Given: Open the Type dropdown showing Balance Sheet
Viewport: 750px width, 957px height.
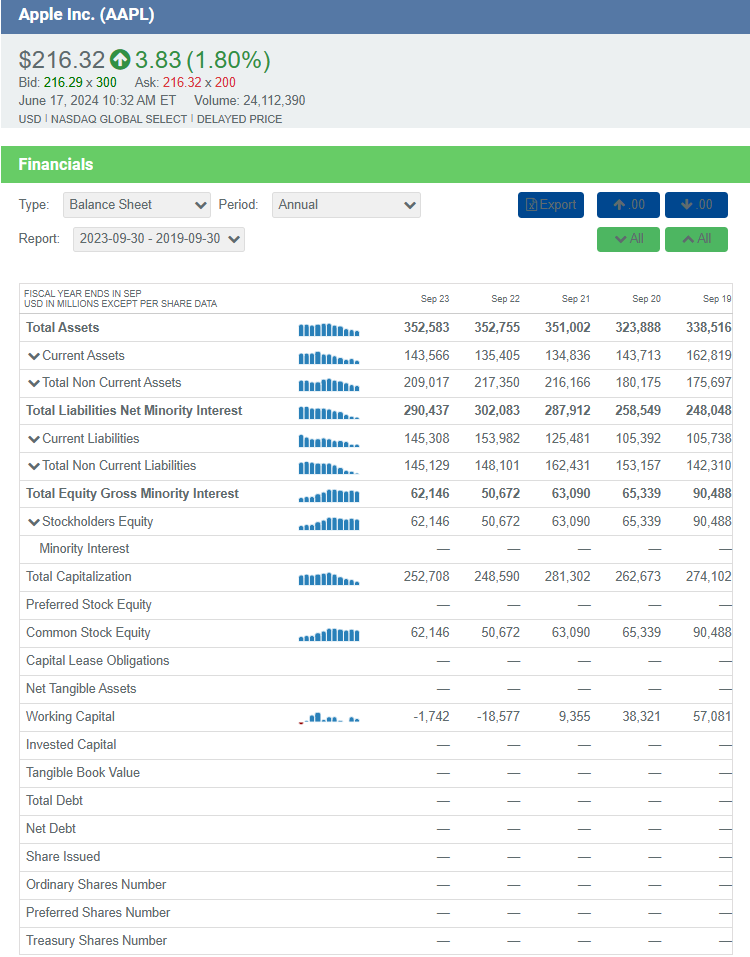Looking at the screenshot, I should coord(137,205).
